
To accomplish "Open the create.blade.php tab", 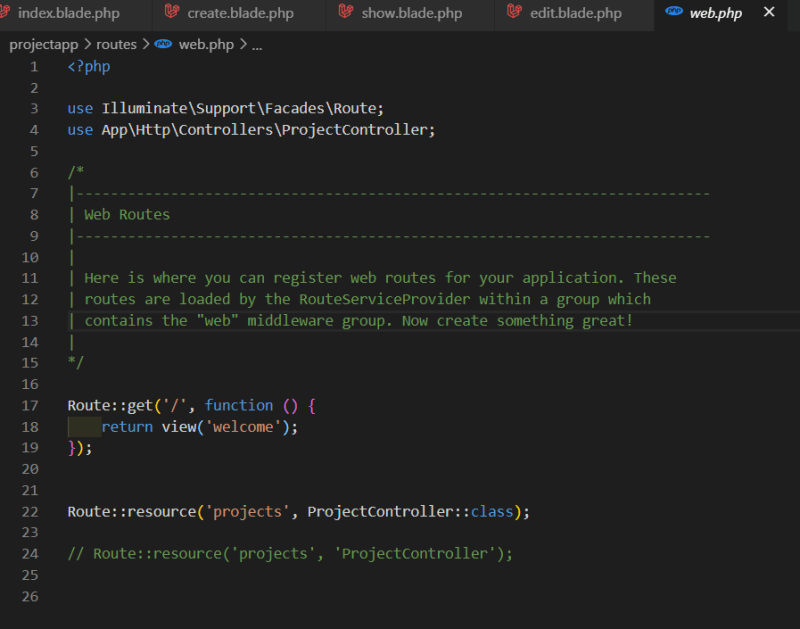I will tap(240, 13).
